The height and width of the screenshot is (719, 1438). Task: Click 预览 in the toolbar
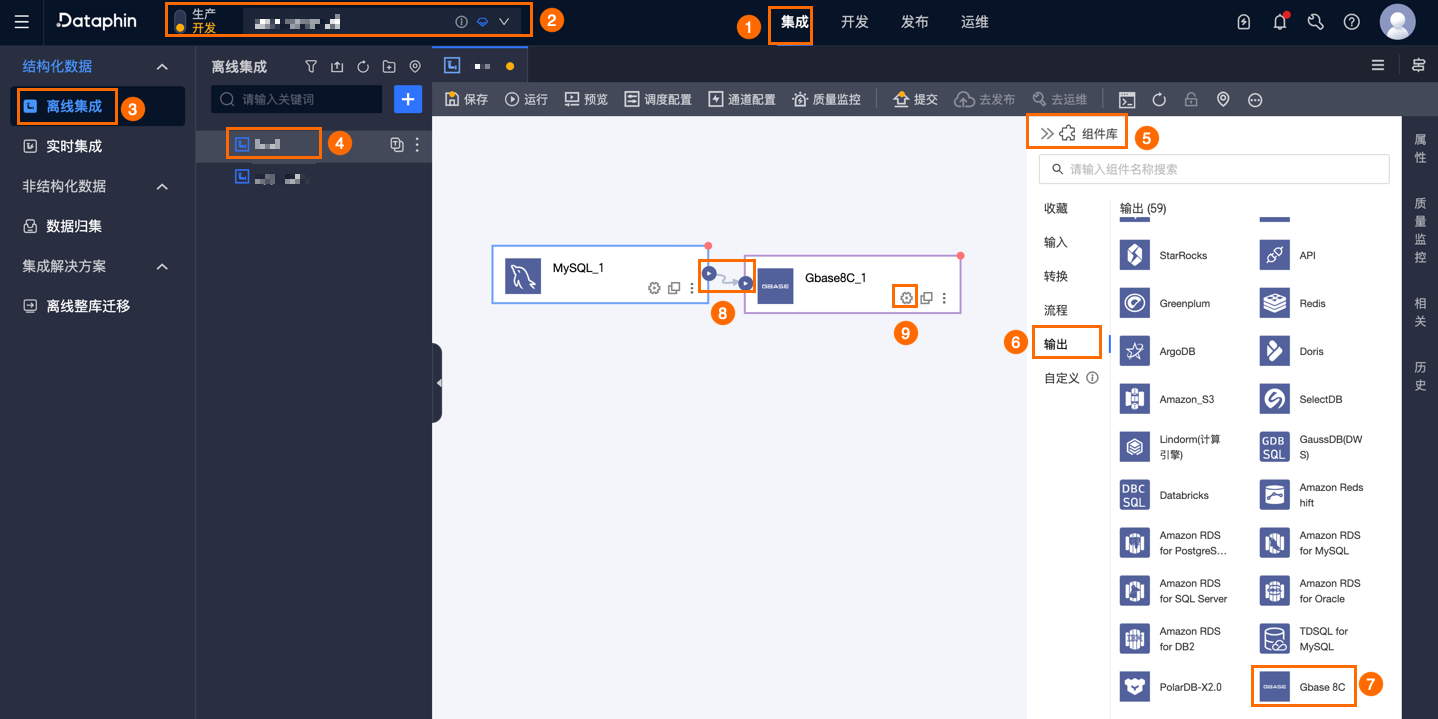tap(586, 99)
